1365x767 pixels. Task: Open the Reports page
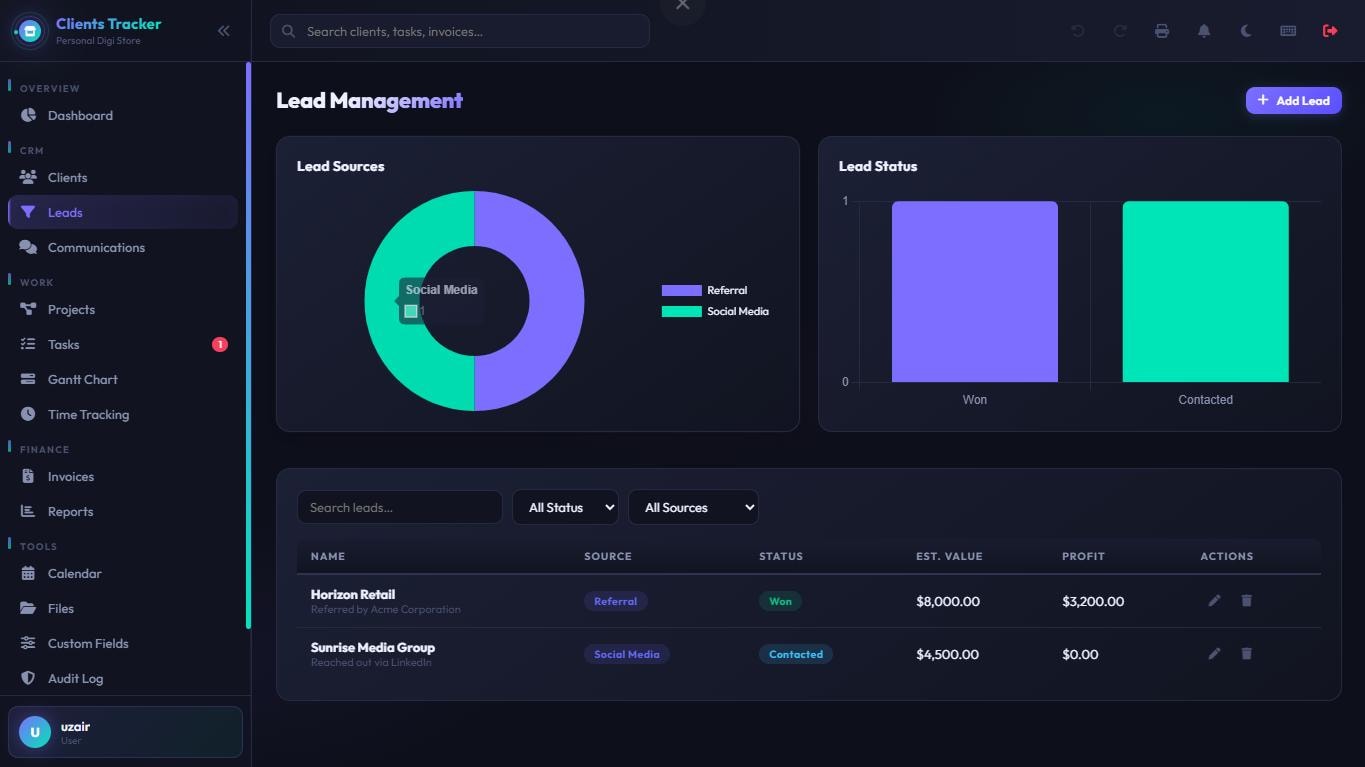(123, 512)
